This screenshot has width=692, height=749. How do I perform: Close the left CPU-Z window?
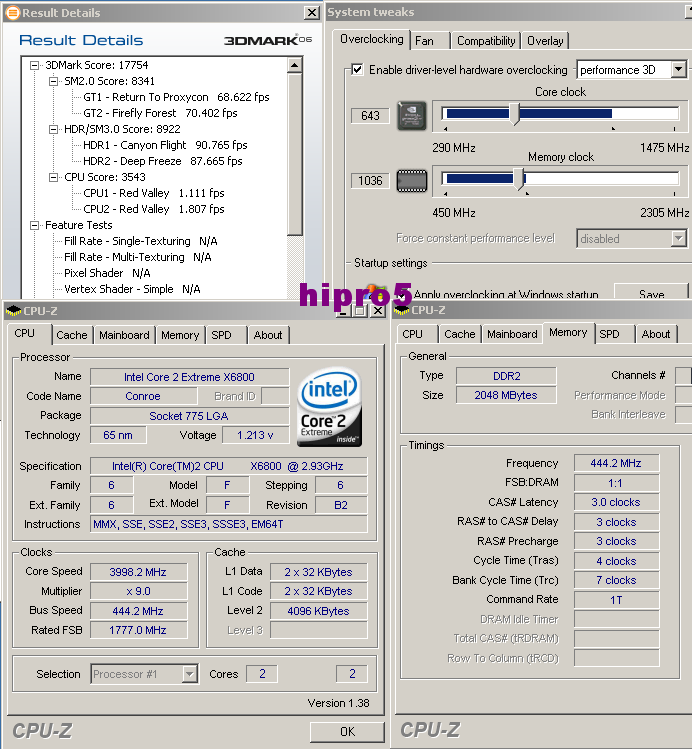378,311
